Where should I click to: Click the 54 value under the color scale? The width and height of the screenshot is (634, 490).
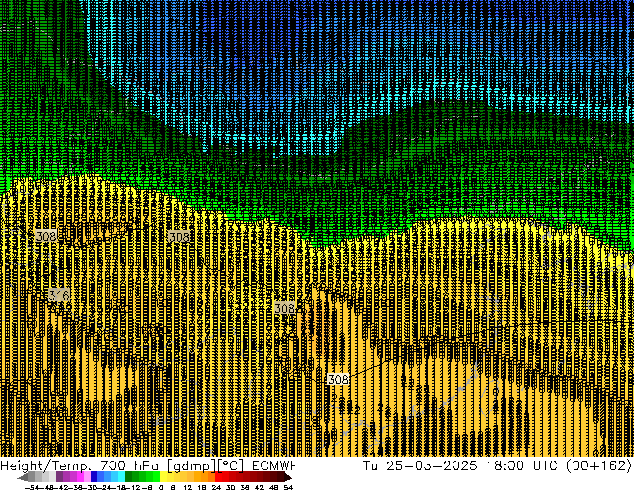click(x=288, y=487)
